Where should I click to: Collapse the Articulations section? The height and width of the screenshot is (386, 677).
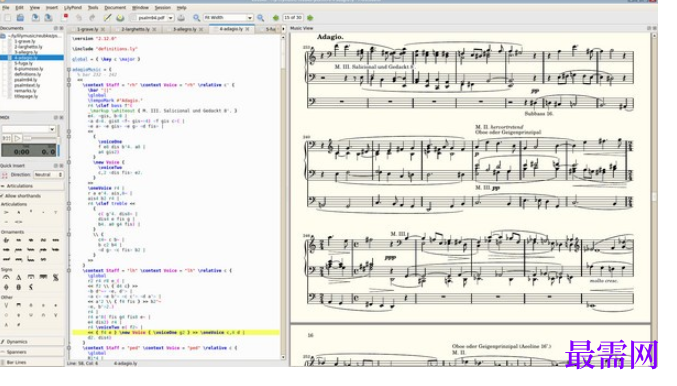coord(32,186)
